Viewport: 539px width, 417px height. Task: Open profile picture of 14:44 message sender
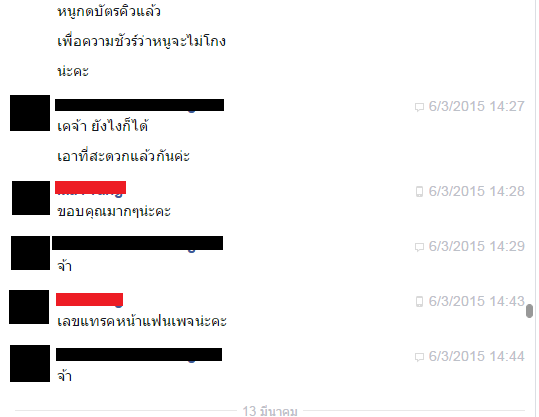coord(30,363)
